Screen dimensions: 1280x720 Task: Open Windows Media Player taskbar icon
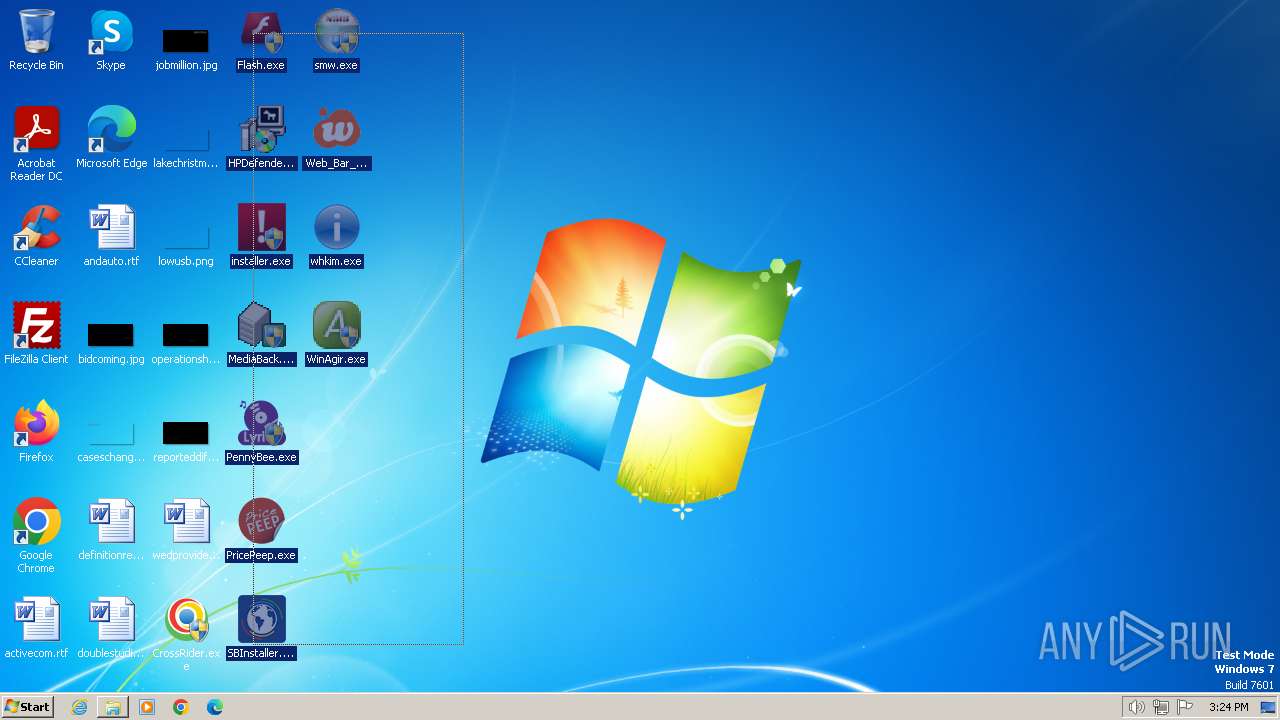pos(147,707)
